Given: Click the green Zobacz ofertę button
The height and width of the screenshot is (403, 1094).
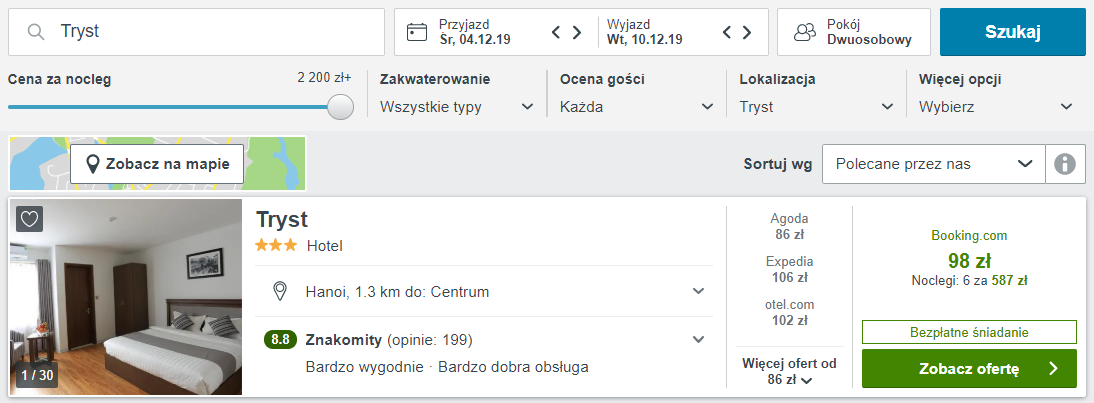Looking at the screenshot, I should point(968,369).
